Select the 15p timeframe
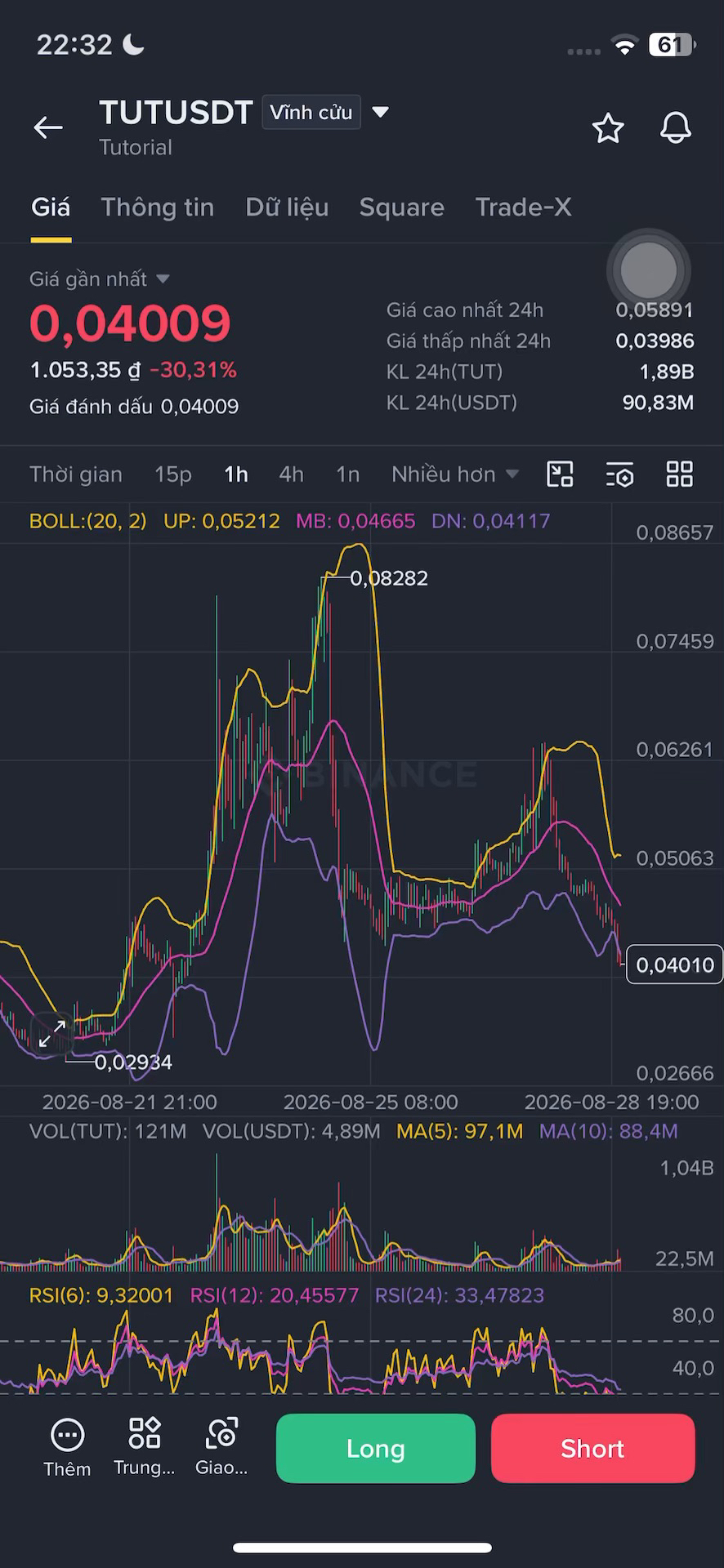 point(173,474)
